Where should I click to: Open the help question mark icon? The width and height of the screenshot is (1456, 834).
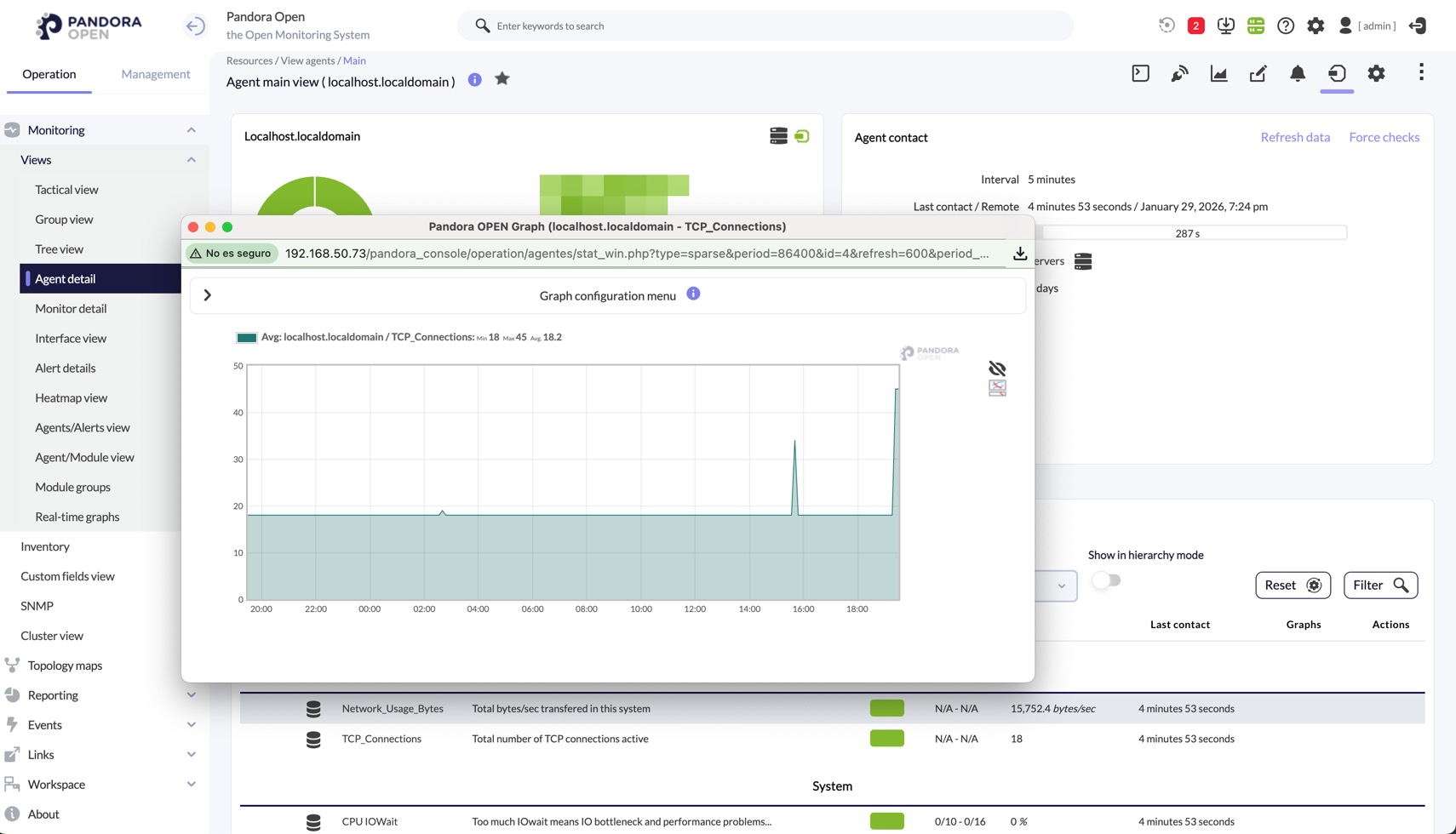[x=1286, y=26]
